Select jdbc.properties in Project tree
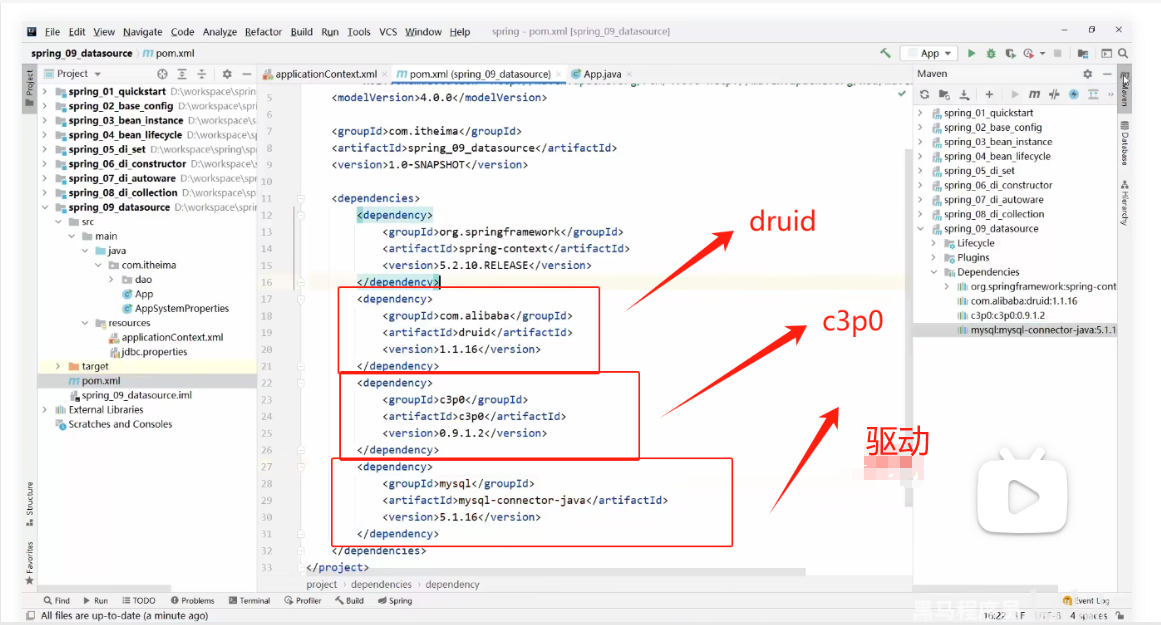Viewport: 1161px width, 625px height. [148, 352]
